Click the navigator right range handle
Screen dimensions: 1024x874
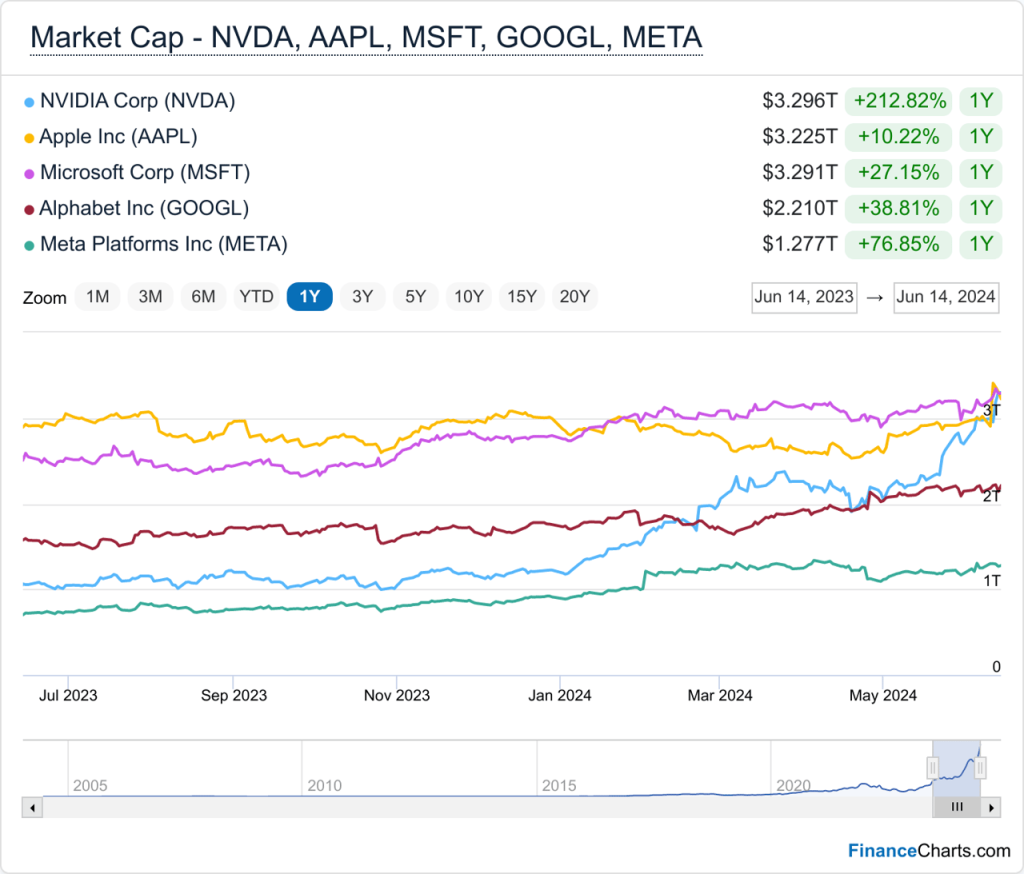980,768
